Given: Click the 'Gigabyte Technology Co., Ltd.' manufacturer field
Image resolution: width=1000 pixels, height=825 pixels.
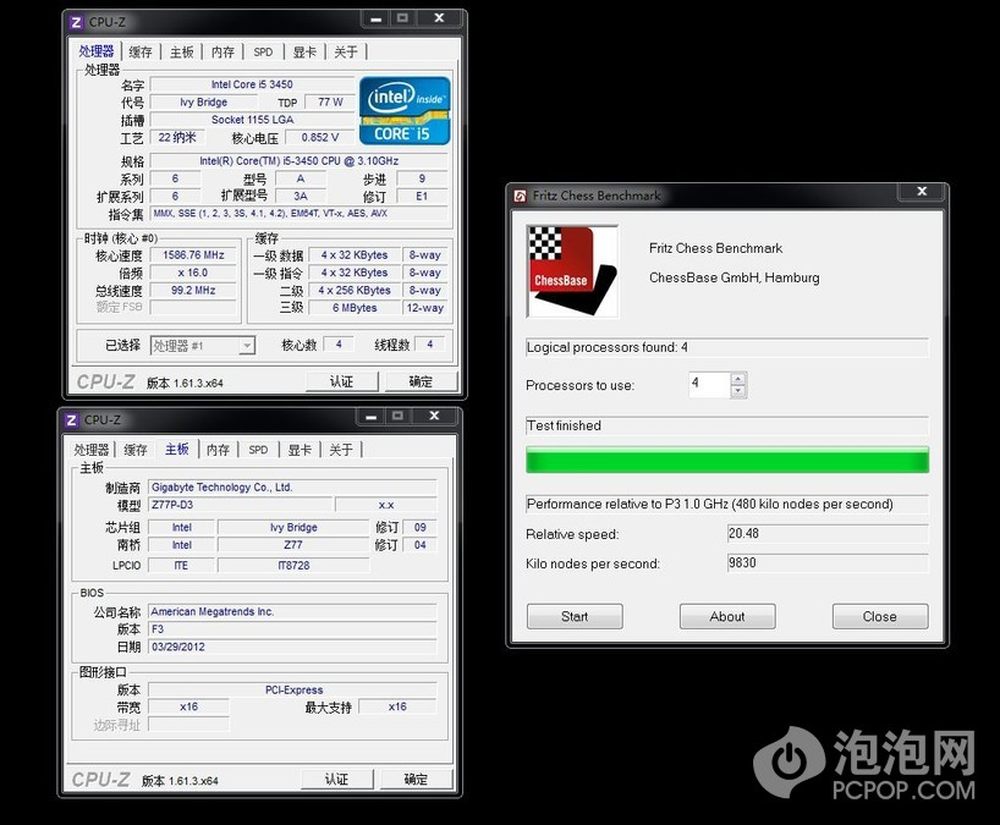Looking at the screenshot, I should pyautogui.click(x=292, y=488).
